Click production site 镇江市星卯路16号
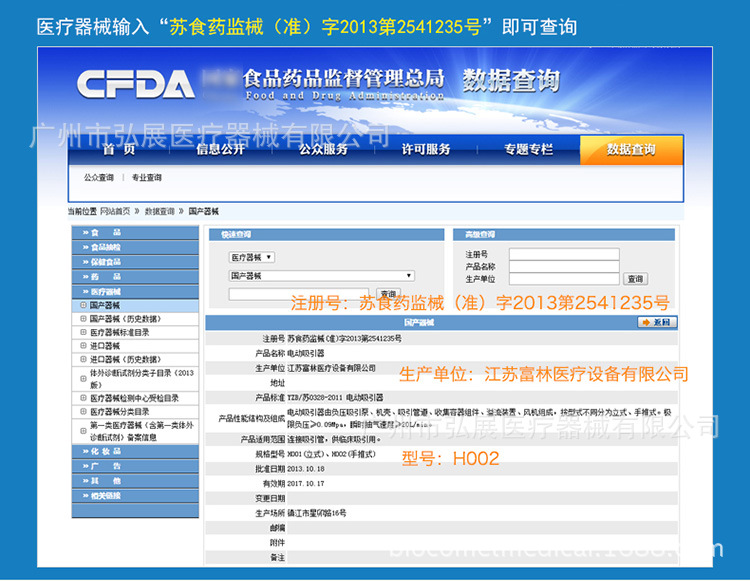The width and height of the screenshot is (750, 581). click(317, 513)
